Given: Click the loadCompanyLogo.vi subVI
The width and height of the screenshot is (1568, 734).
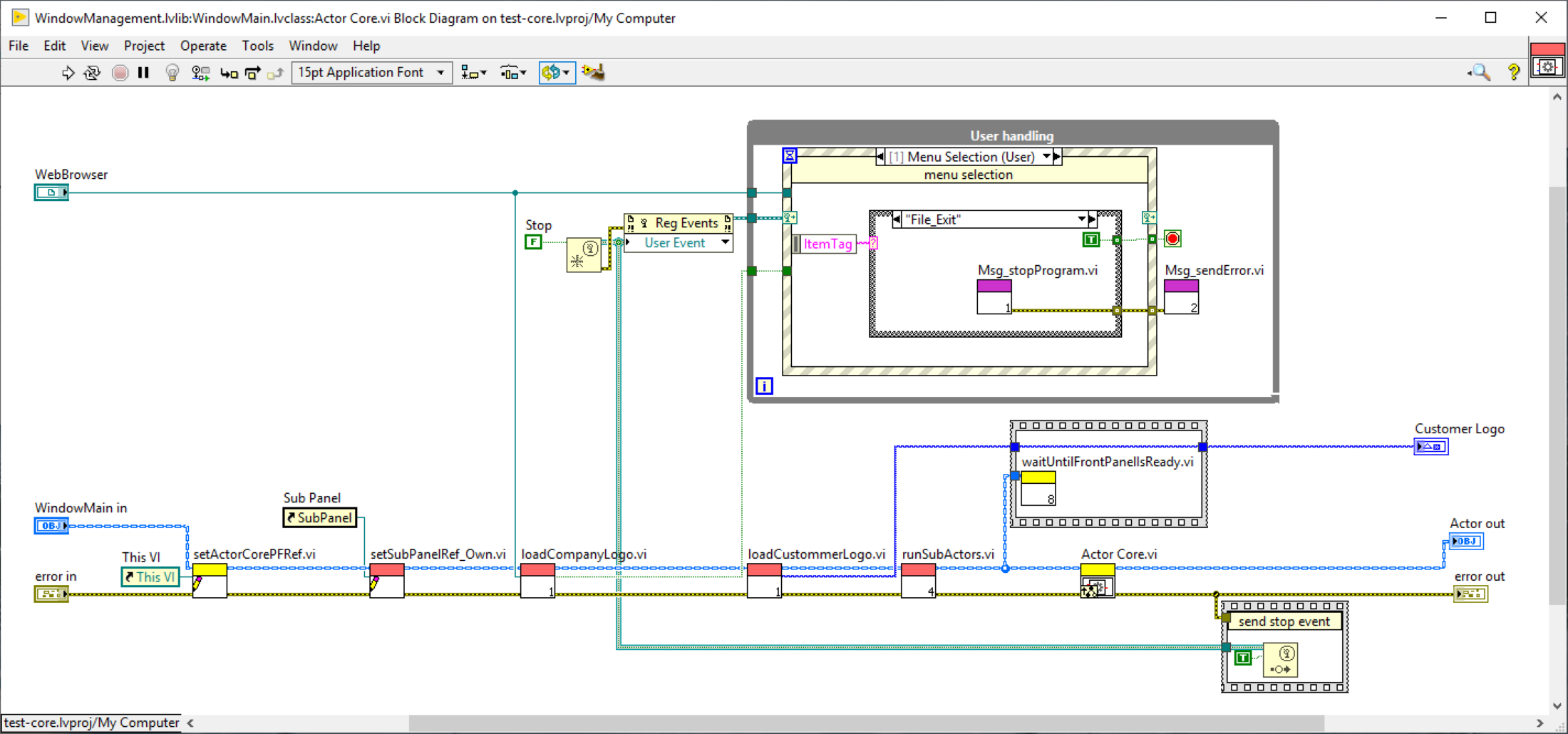Looking at the screenshot, I should 538,581.
